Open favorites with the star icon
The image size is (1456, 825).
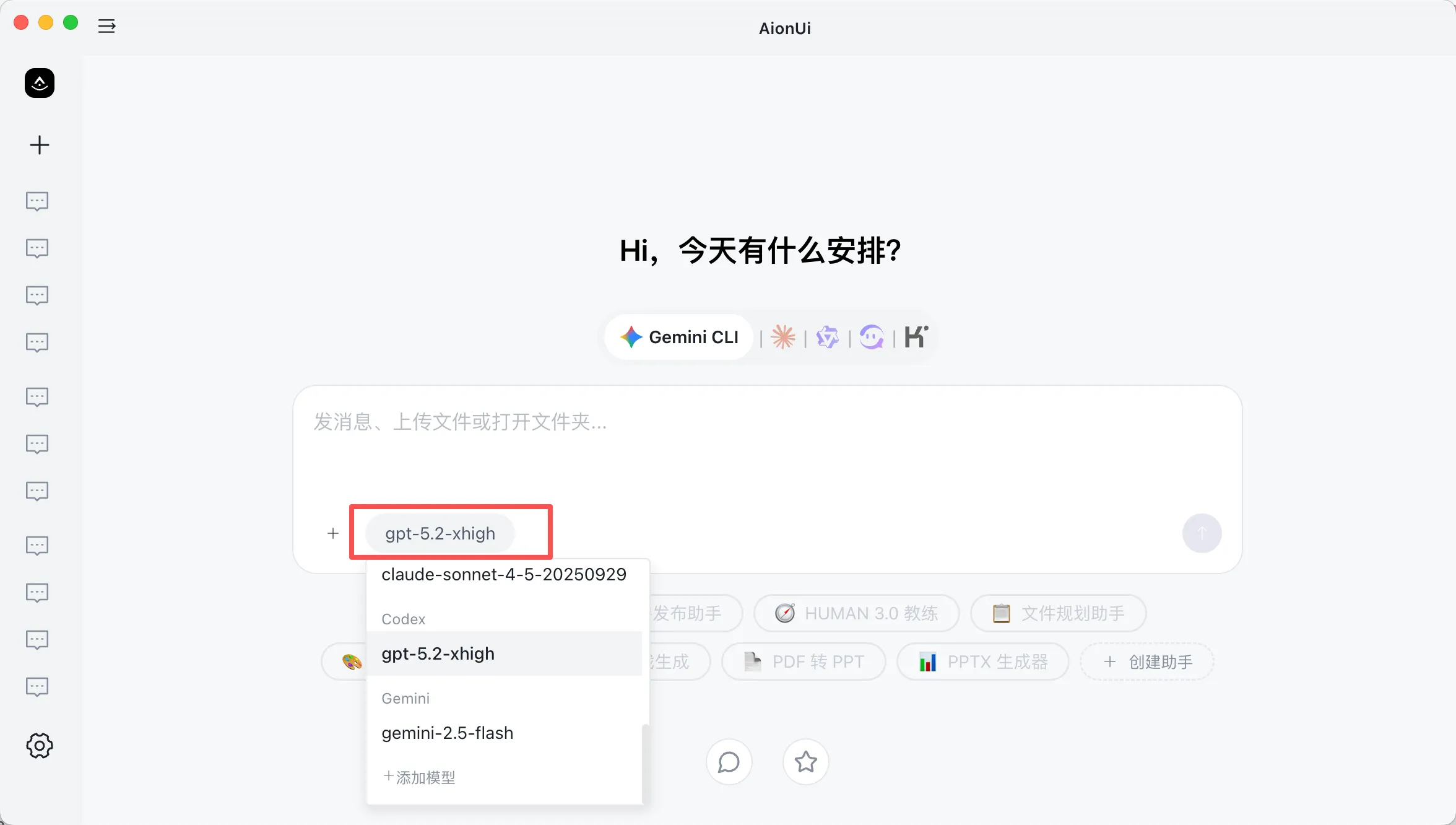click(x=805, y=762)
